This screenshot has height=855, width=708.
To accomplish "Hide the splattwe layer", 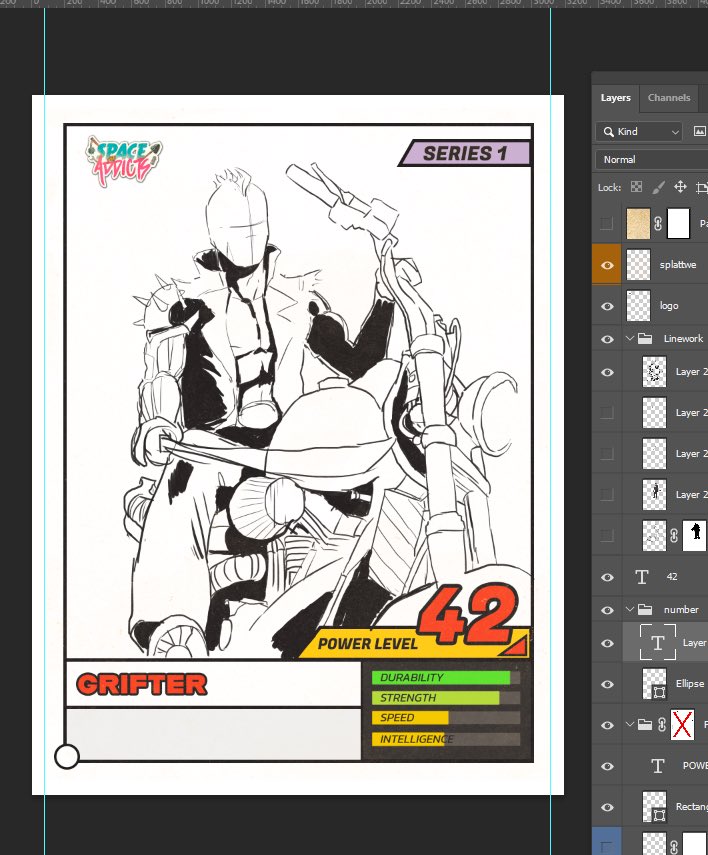I will coord(607,265).
